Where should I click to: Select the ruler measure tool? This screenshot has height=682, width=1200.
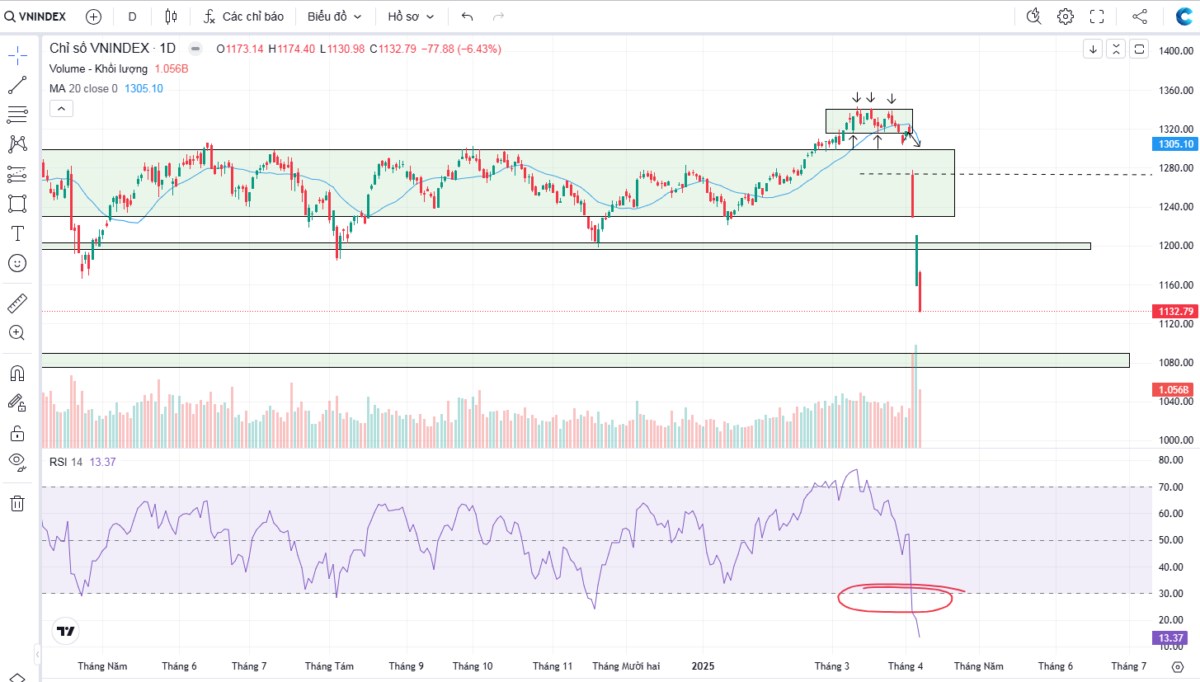[17, 302]
